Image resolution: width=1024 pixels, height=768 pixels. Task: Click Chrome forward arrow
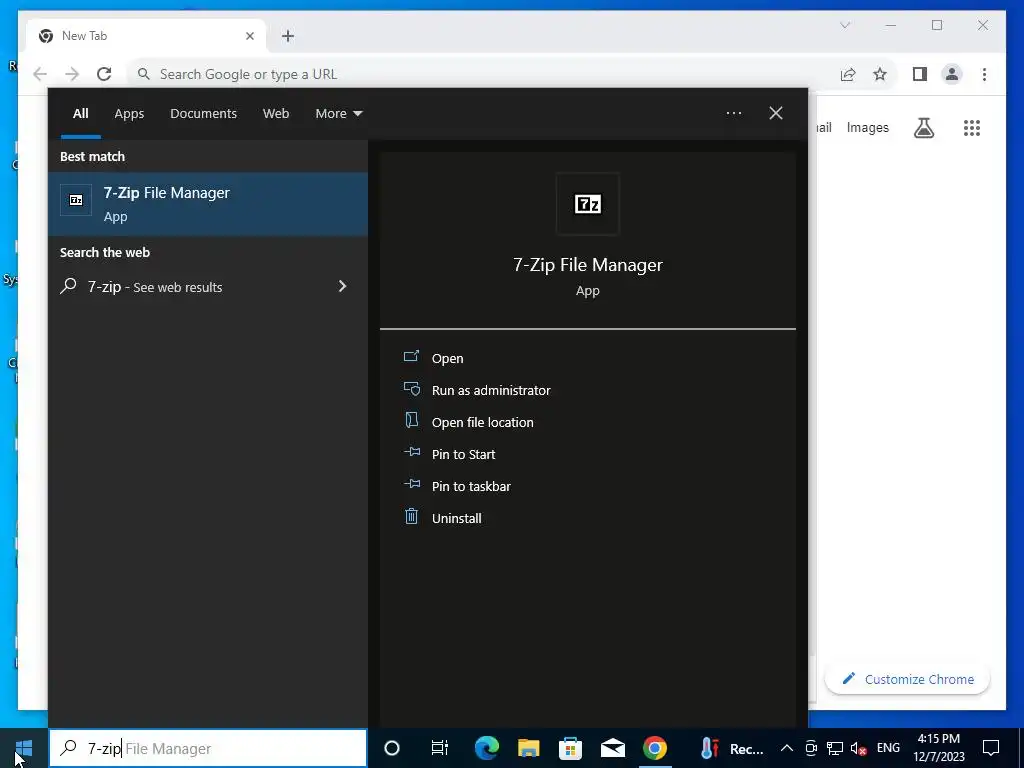pyautogui.click(x=72, y=74)
